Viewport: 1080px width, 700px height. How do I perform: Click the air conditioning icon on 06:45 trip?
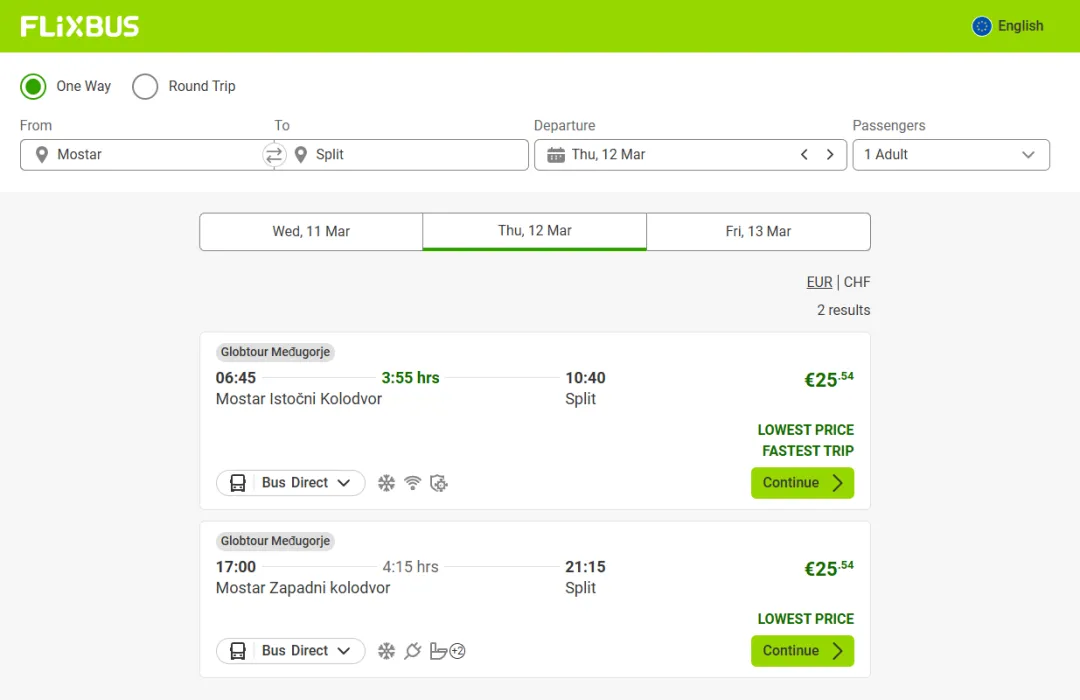(386, 483)
